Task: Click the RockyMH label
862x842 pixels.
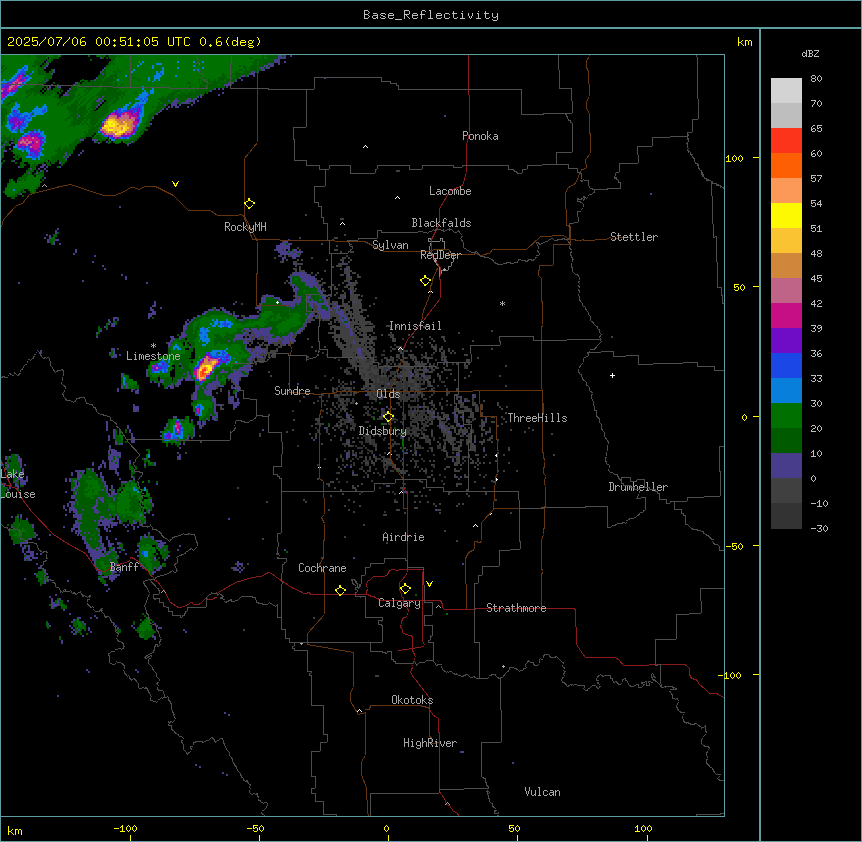Action: (x=245, y=227)
